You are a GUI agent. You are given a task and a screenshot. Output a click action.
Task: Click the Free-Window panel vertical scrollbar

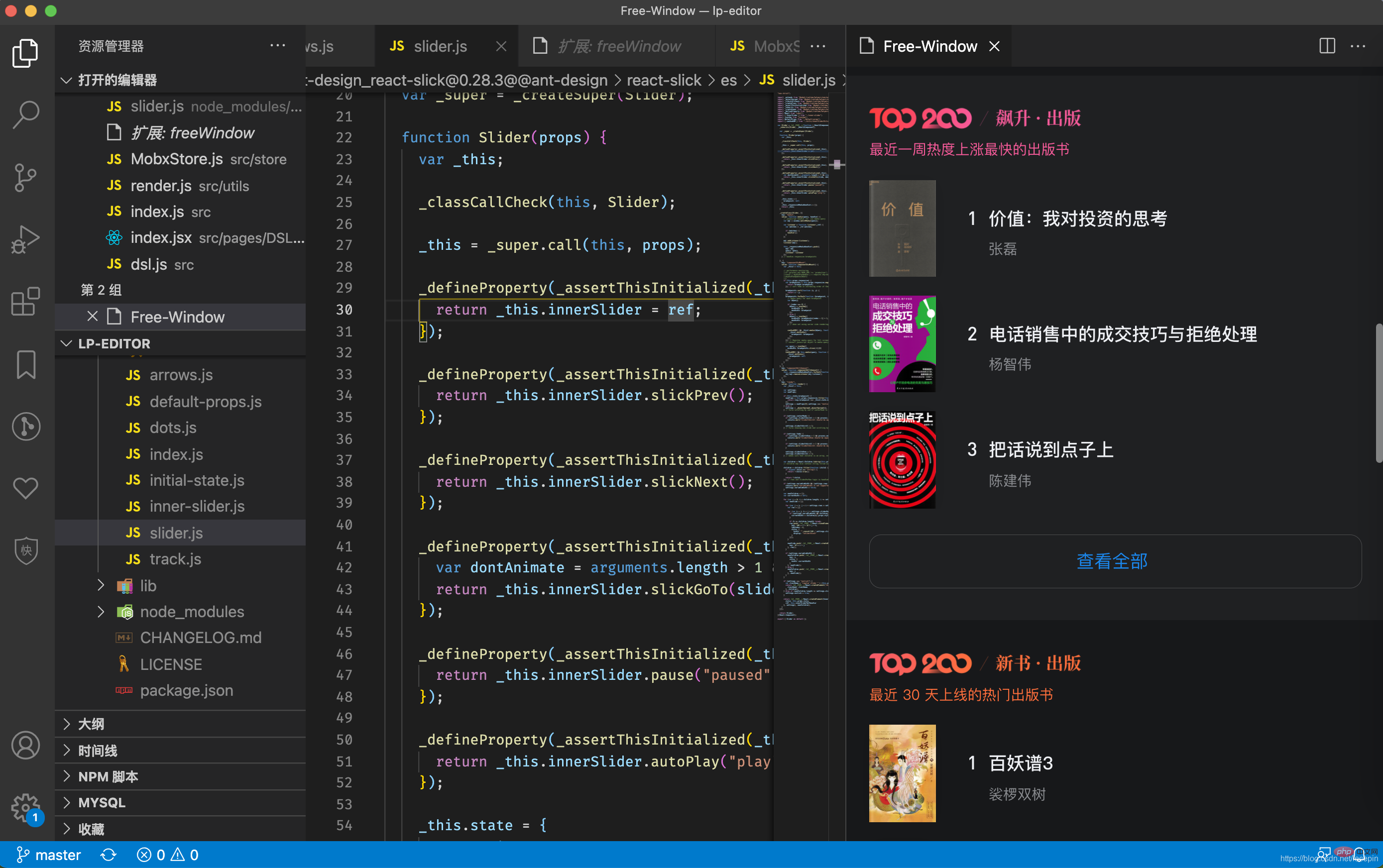(1379, 393)
